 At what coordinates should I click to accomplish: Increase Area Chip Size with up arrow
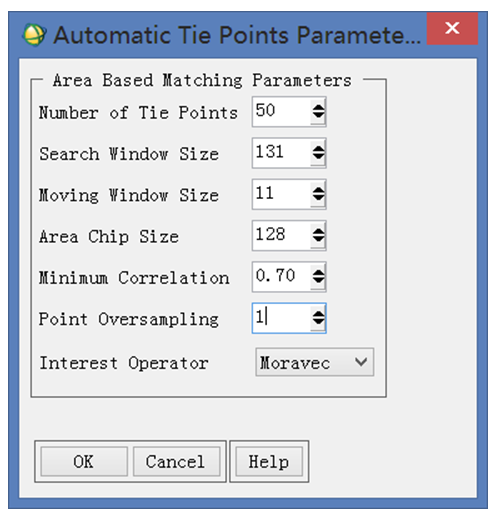[318, 231]
